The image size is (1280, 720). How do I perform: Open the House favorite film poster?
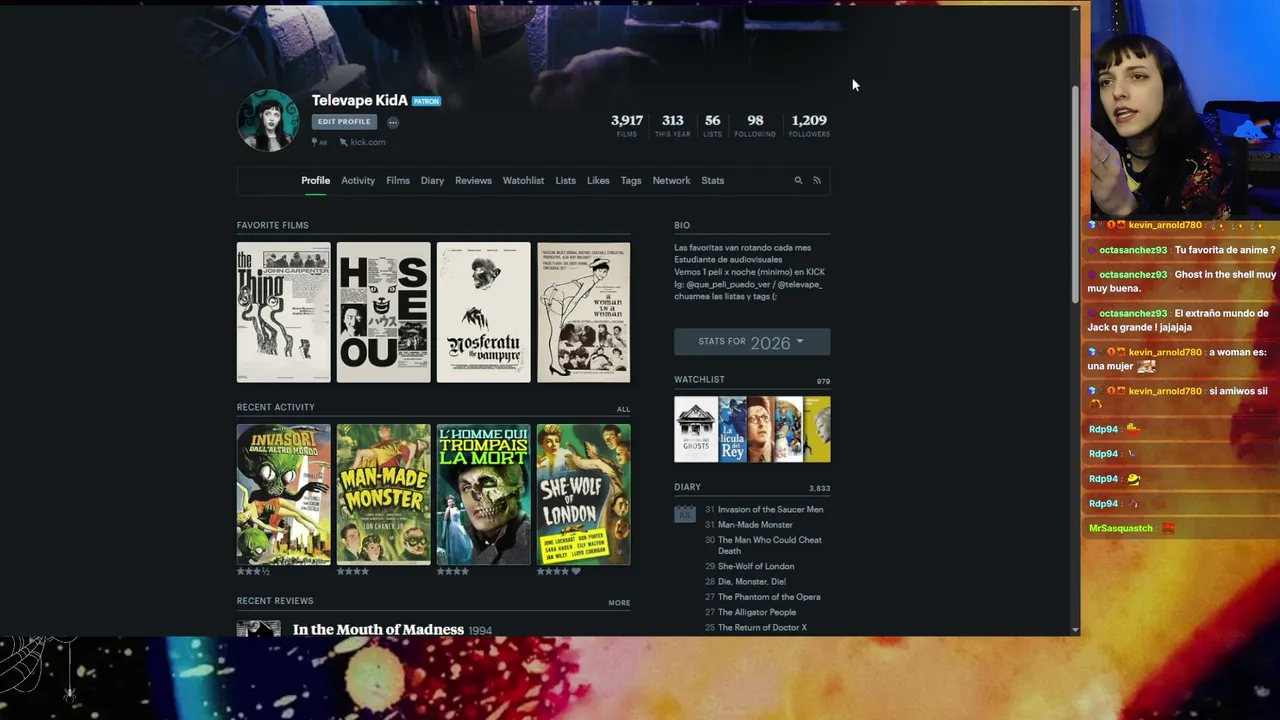pos(384,312)
